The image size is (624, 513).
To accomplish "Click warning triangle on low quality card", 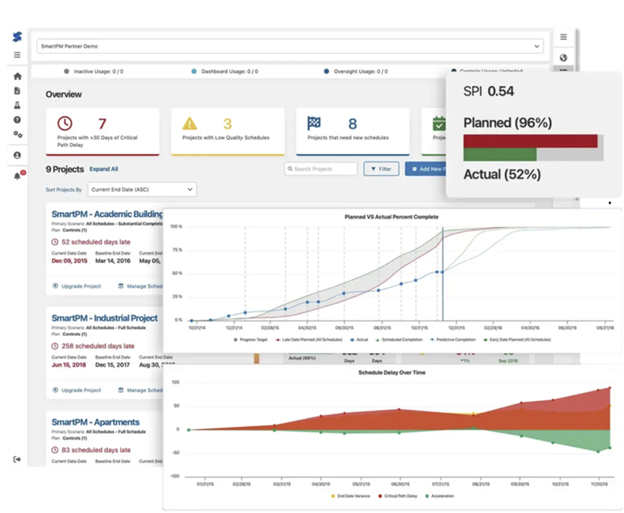I will [190, 124].
